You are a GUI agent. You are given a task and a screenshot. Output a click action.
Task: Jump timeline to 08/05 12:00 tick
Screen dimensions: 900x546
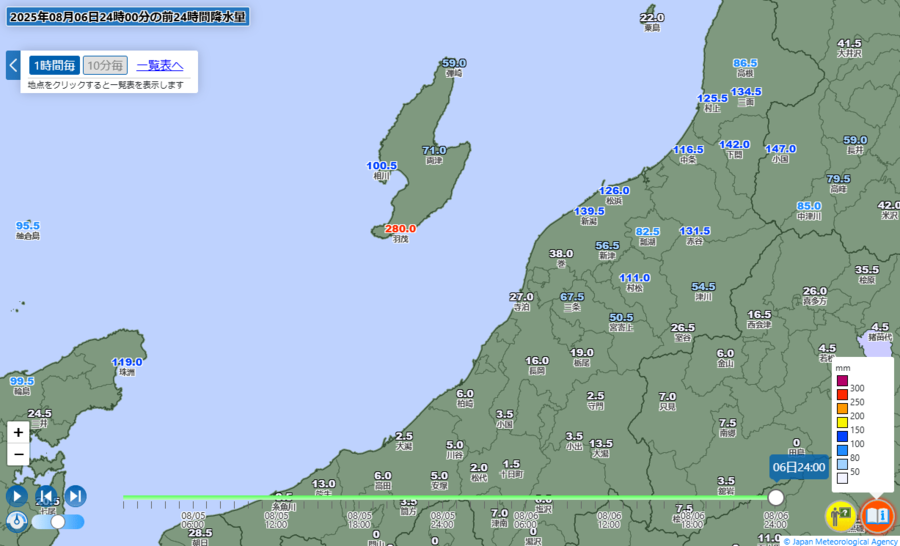[x=276, y=520]
